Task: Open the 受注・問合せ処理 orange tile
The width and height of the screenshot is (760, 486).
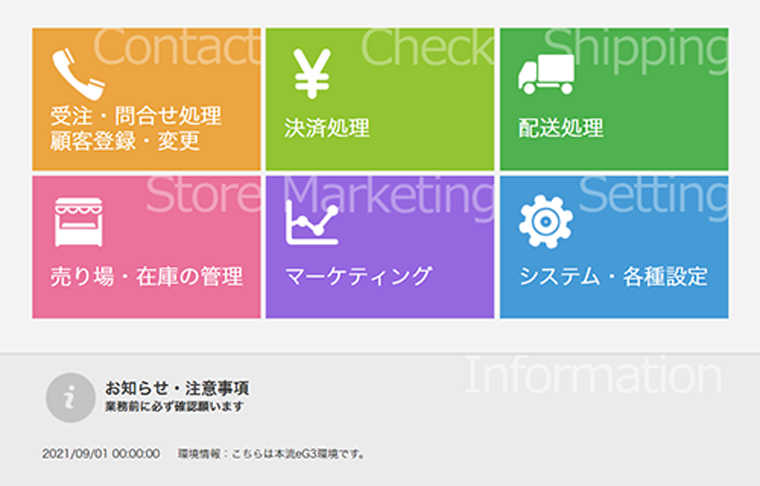Action: click(146, 99)
